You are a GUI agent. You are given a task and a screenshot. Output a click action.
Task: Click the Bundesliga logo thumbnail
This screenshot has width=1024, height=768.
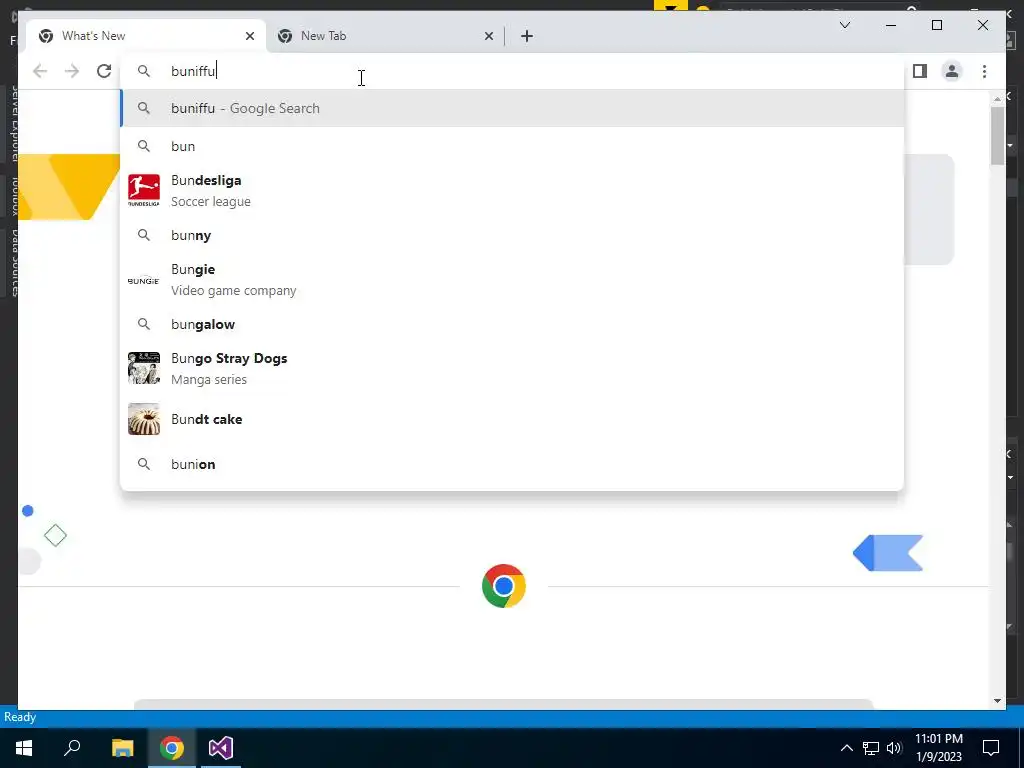coord(144,191)
